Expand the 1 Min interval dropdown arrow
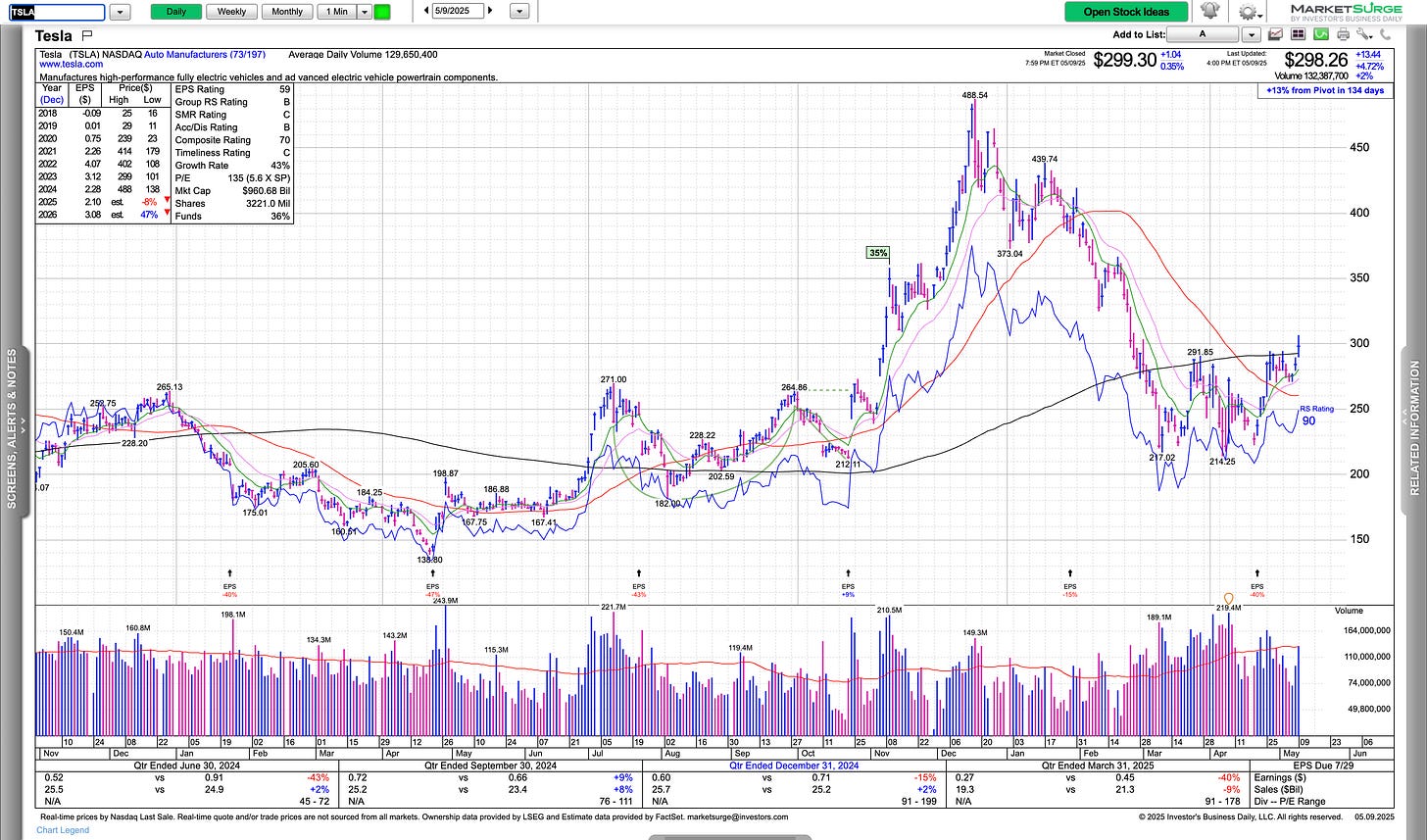 (365, 12)
